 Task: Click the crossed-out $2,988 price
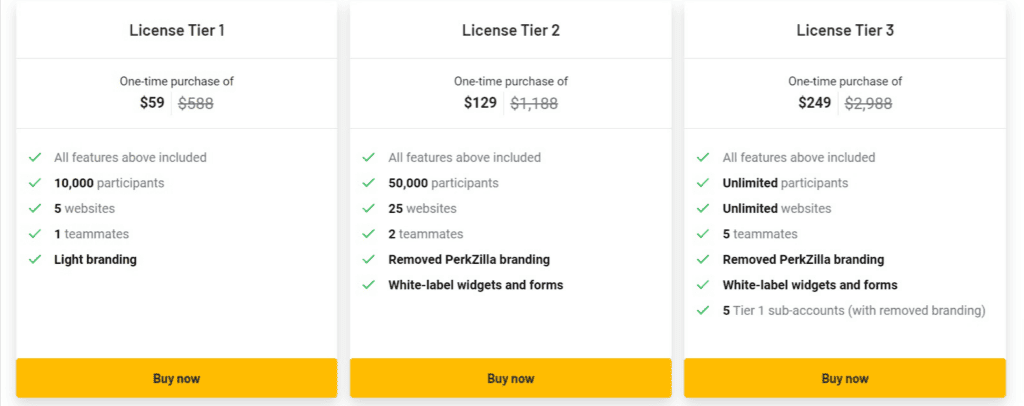(869, 102)
